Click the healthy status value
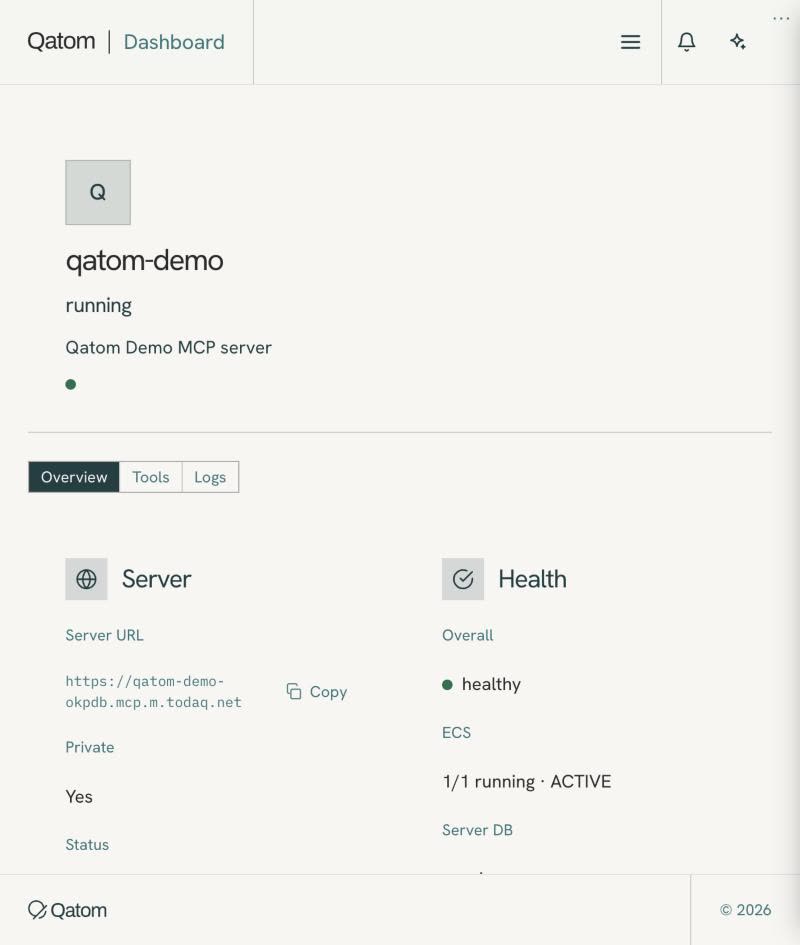The image size is (800, 945). [x=491, y=685]
